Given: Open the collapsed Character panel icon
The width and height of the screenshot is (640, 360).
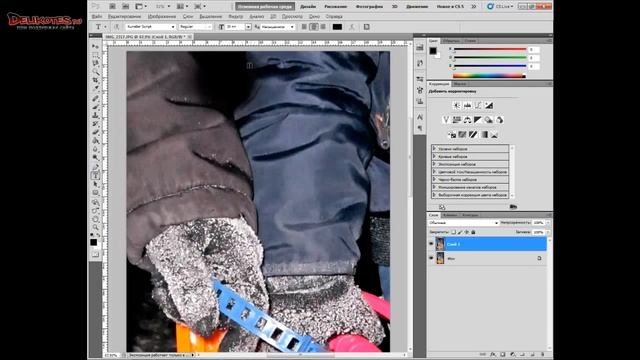Looking at the screenshot, I should (420, 117).
